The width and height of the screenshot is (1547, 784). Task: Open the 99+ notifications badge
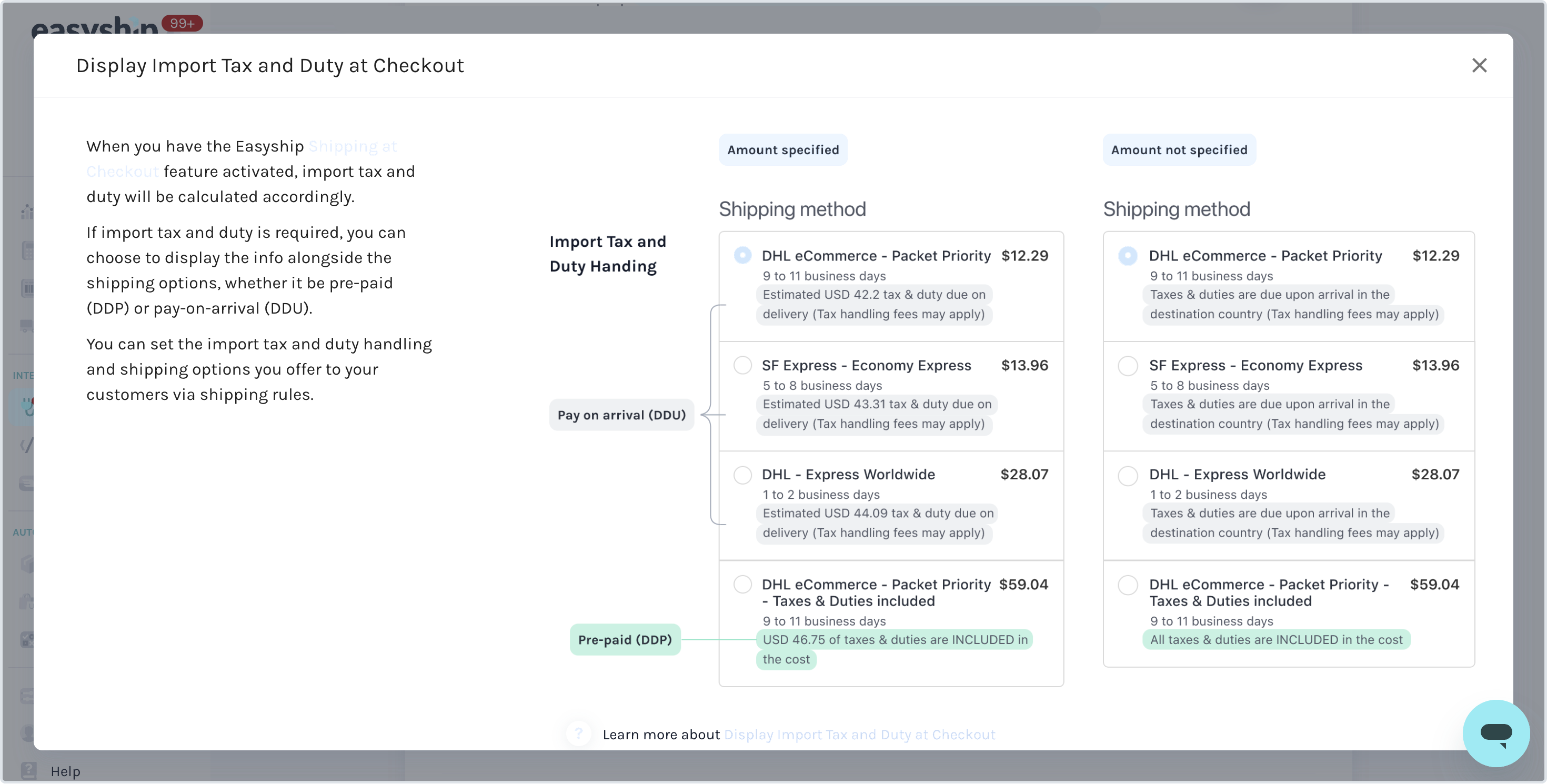182,23
